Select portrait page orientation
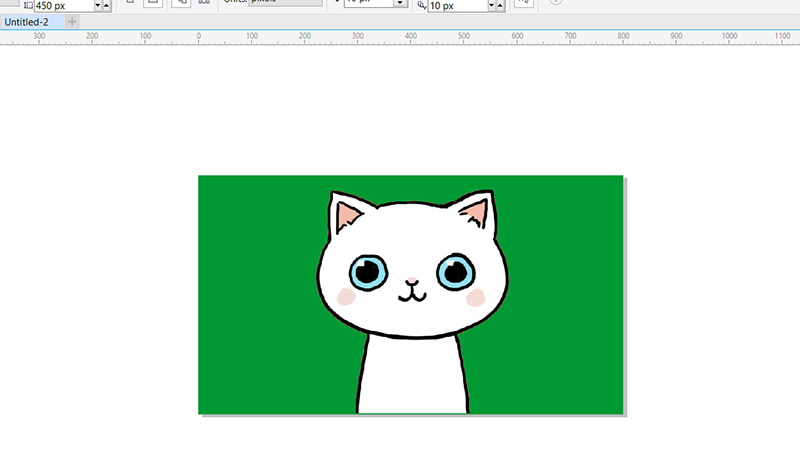Screen dimensions: 800x450 tap(132, 3)
